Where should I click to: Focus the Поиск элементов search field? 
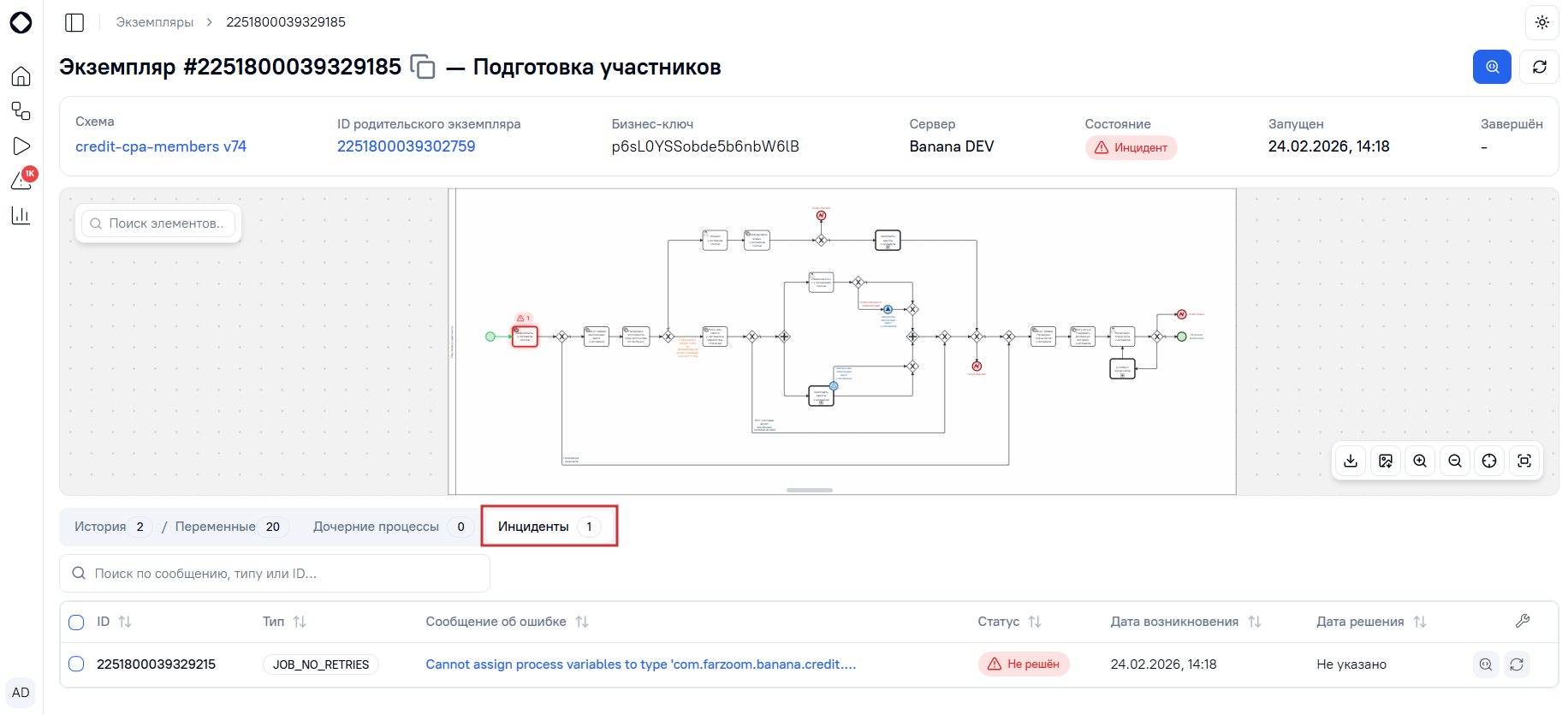click(158, 223)
